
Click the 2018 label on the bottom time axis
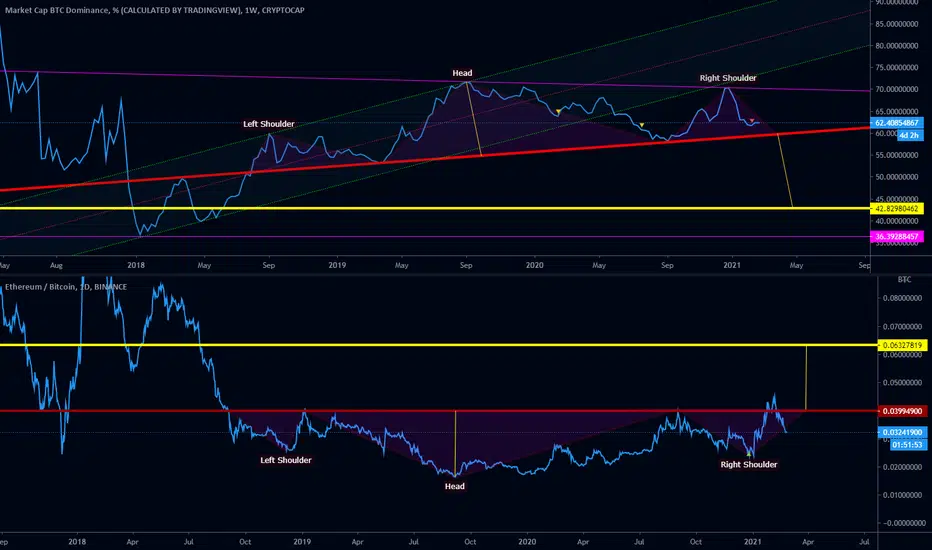[x=77, y=542]
